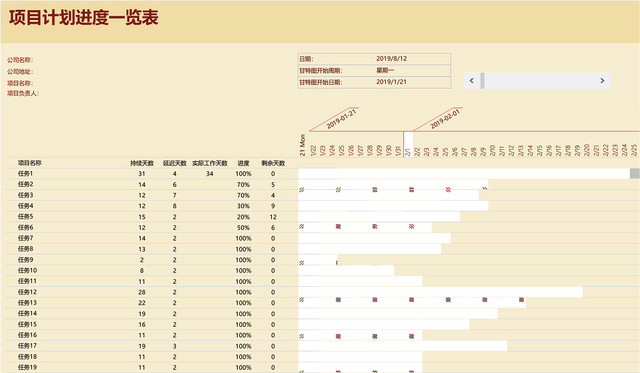Click 任务4 progress value 30%
The width and height of the screenshot is (640, 373).
243,206
